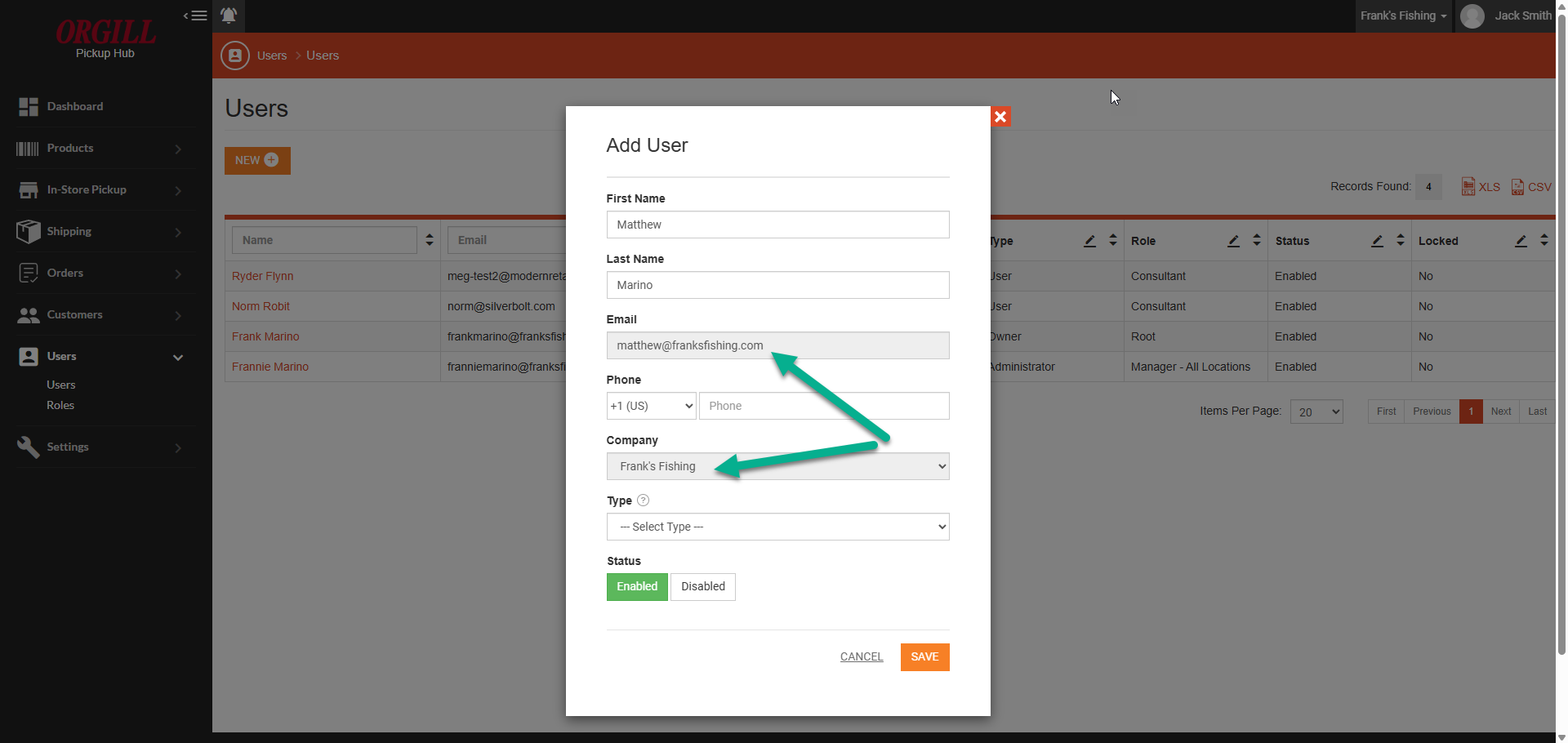Click the Settings wrench icon
Viewport: 1568px width, 743px height.
pos(29,447)
